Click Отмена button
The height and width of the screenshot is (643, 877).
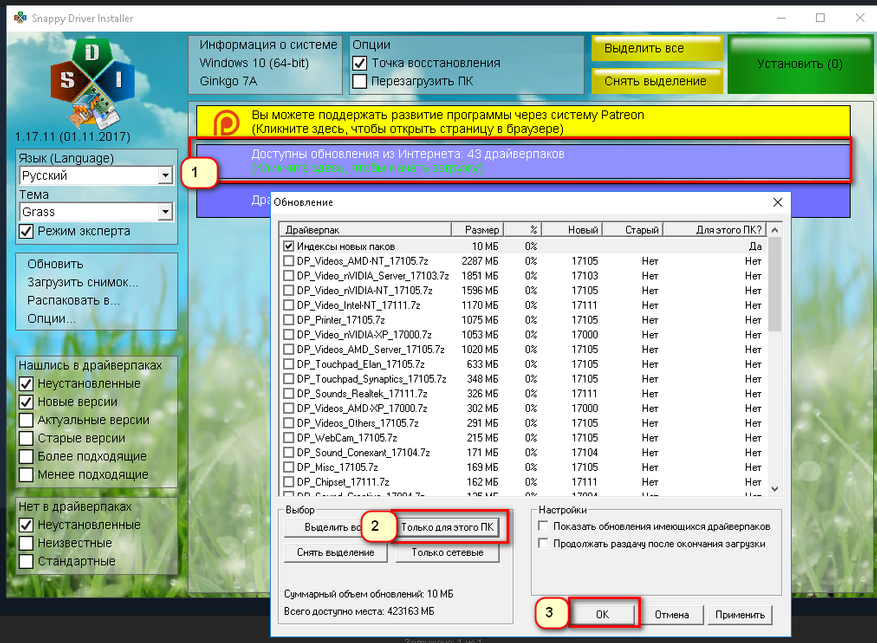[672, 614]
